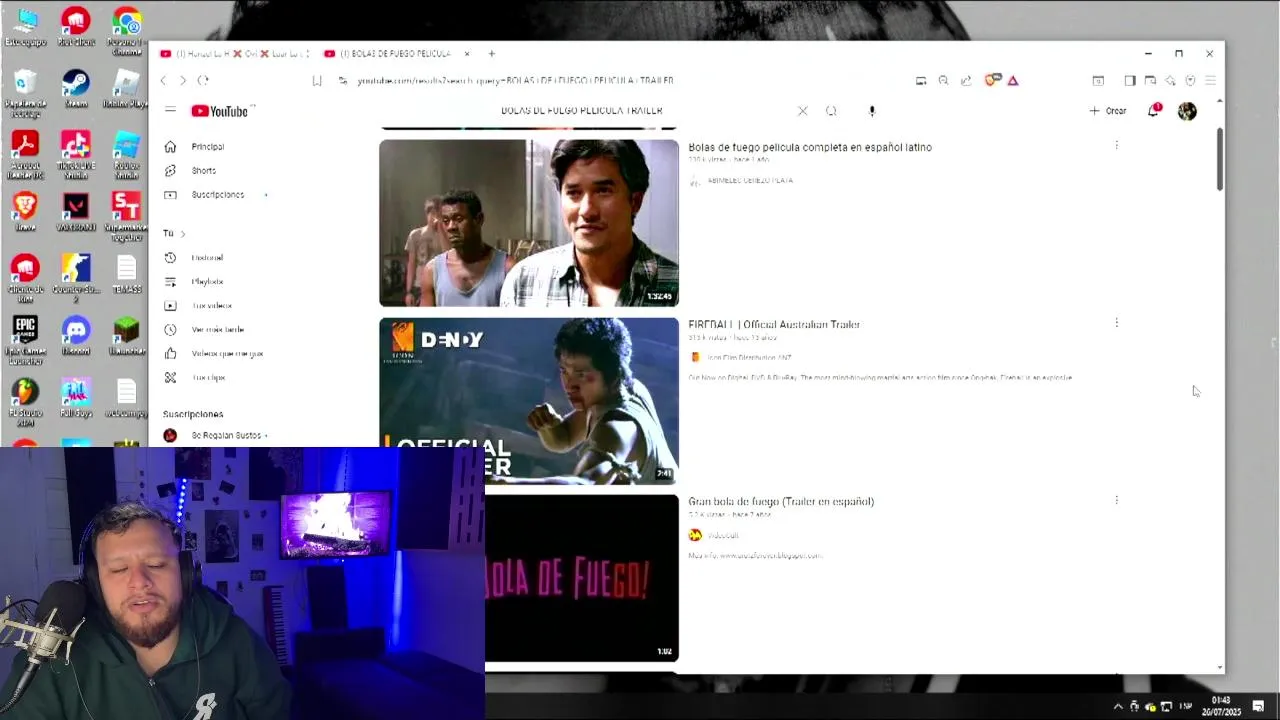Close the BOLAS DE FUEGO PELICULA tab
The image size is (1280, 720).
(x=467, y=54)
